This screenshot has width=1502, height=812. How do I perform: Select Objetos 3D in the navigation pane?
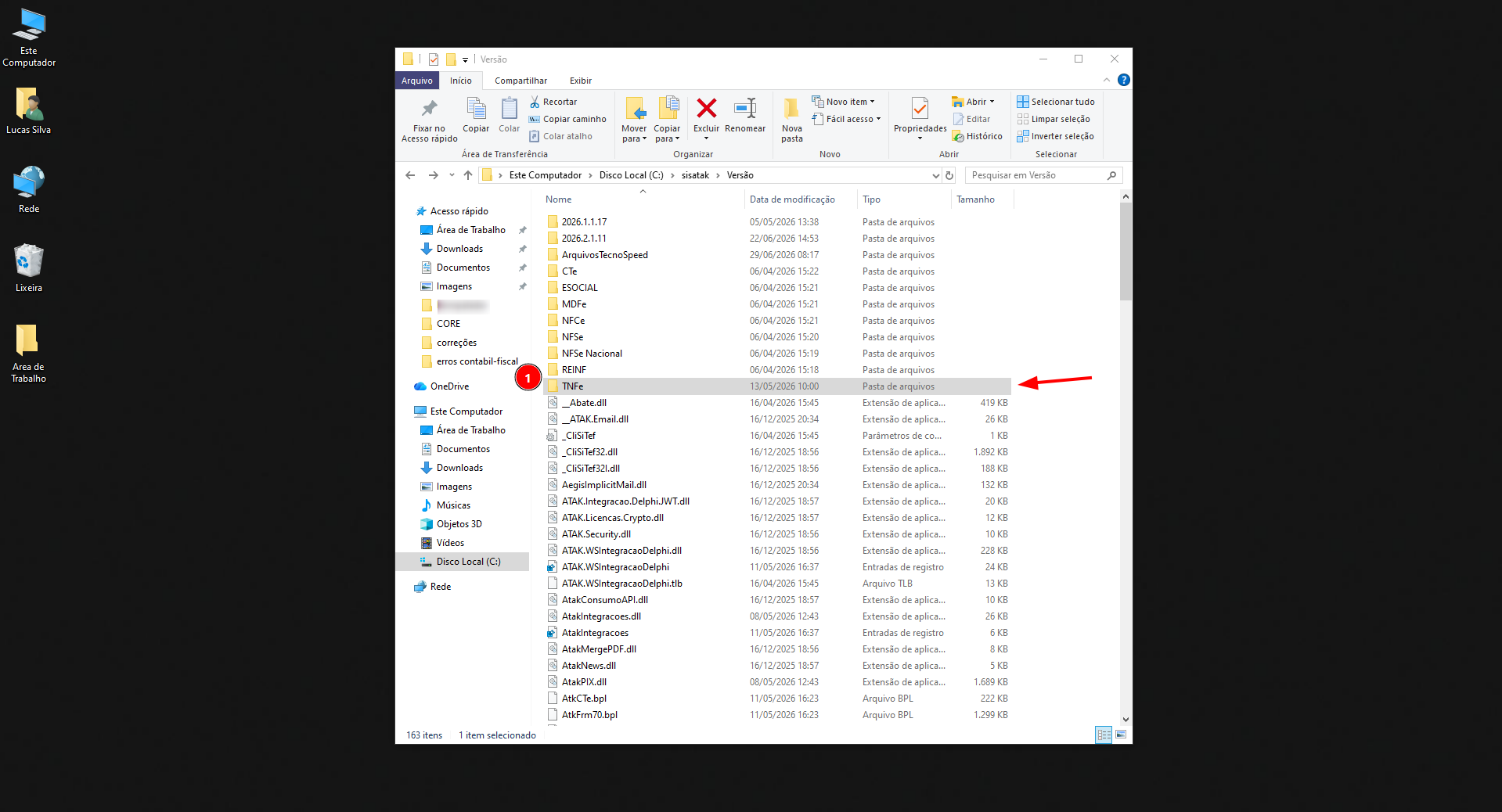click(x=459, y=524)
